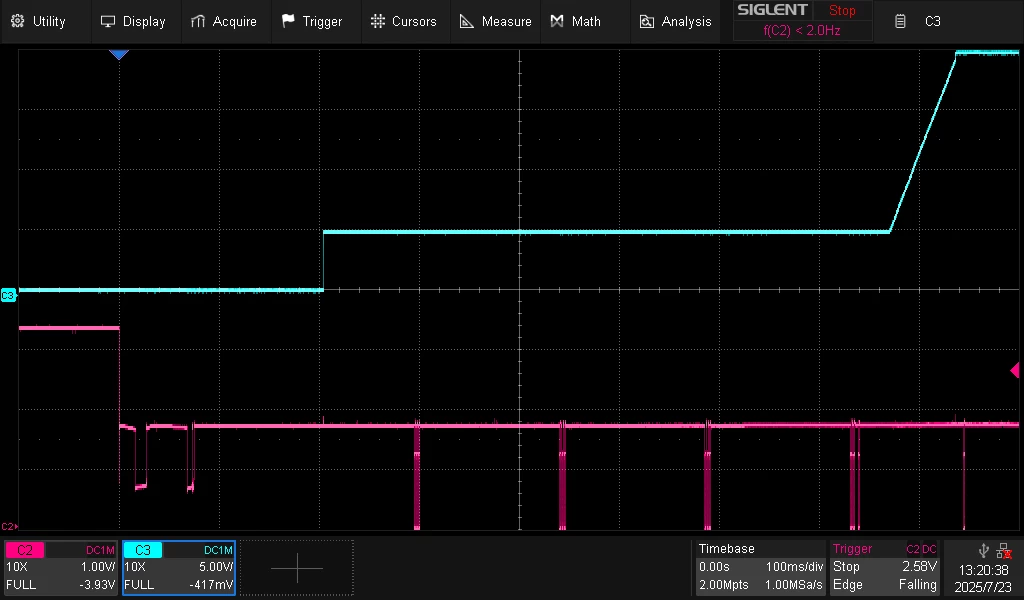Click the C3 label at top right
This screenshot has height=600, width=1024.
pos(933,22)
